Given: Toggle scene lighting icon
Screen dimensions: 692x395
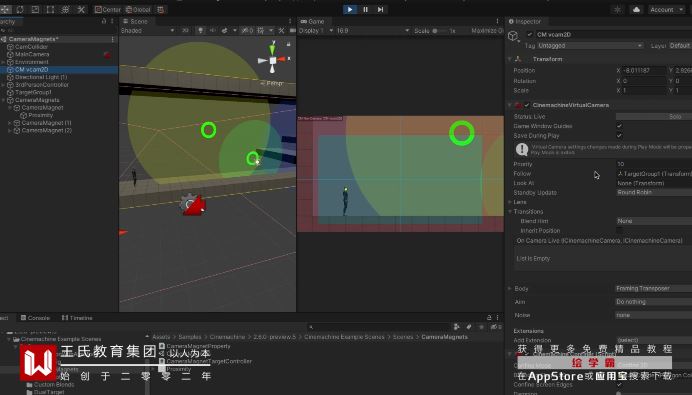Looking at the screenshot, I should coord(200,30).
